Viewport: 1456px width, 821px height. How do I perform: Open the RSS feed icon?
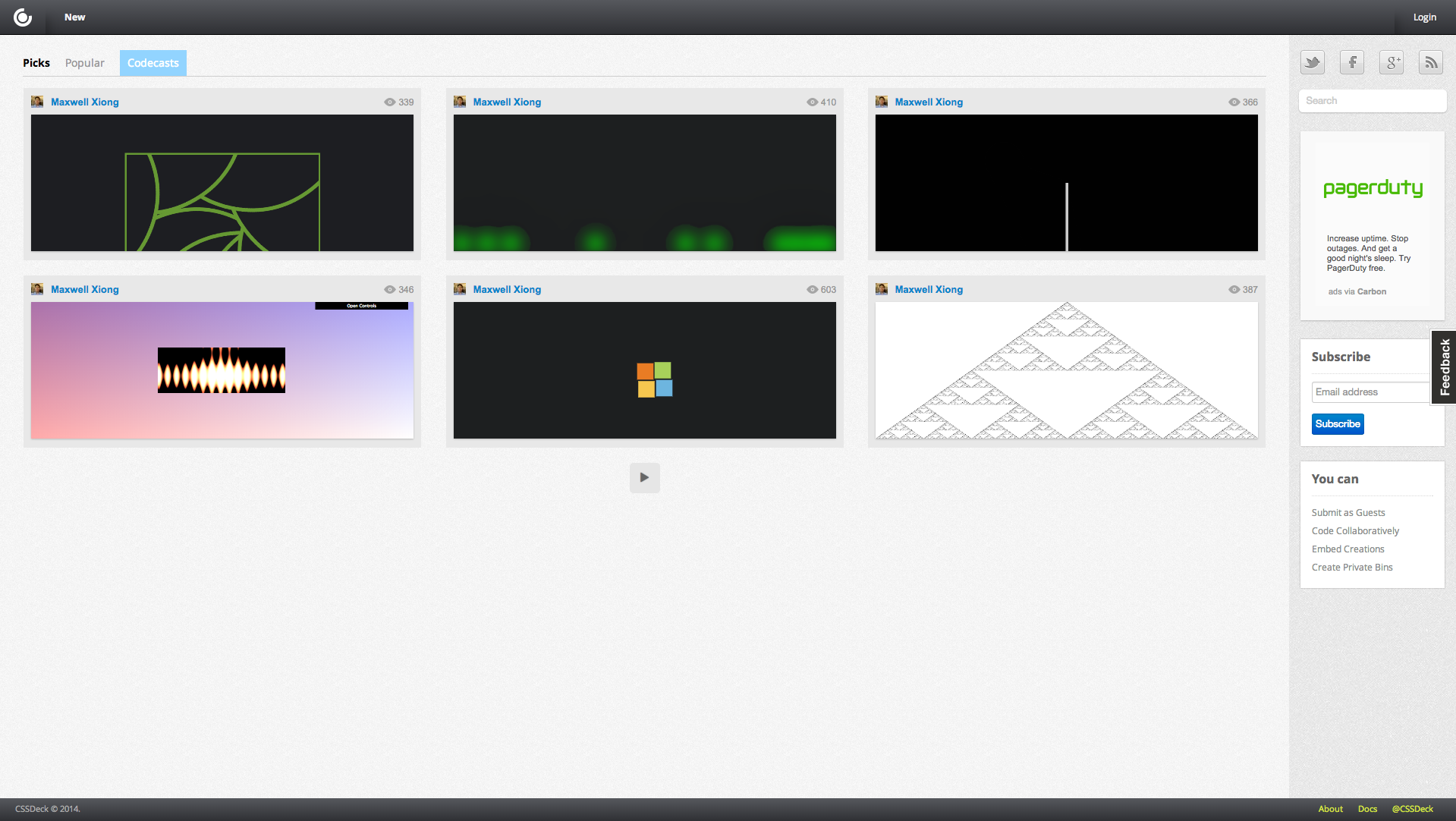[x=1431, y=62]
